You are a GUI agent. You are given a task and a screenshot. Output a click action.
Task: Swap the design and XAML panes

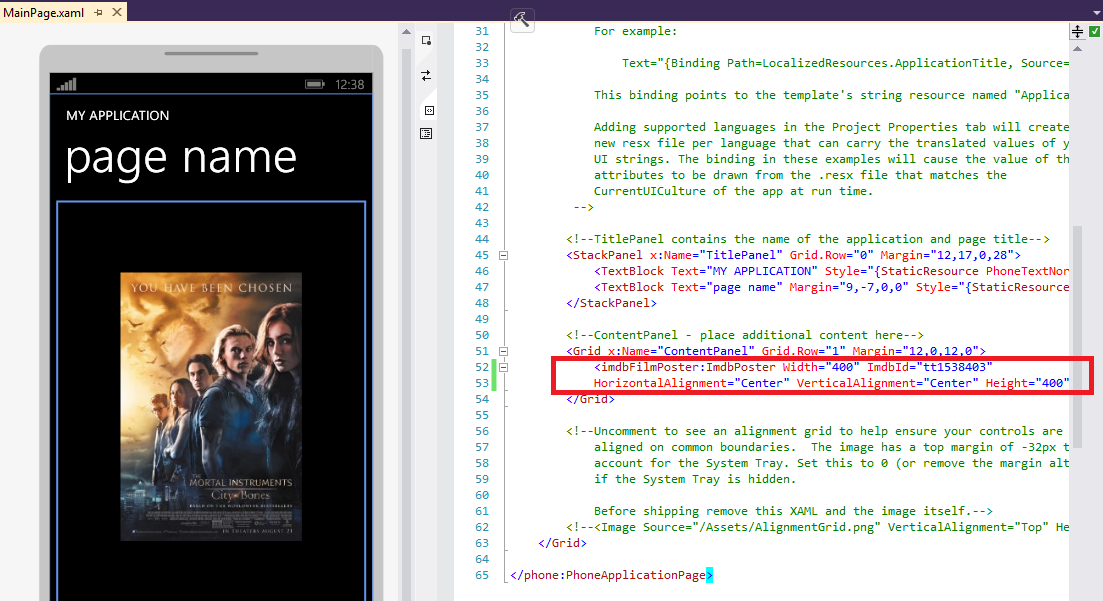[426, 75]
